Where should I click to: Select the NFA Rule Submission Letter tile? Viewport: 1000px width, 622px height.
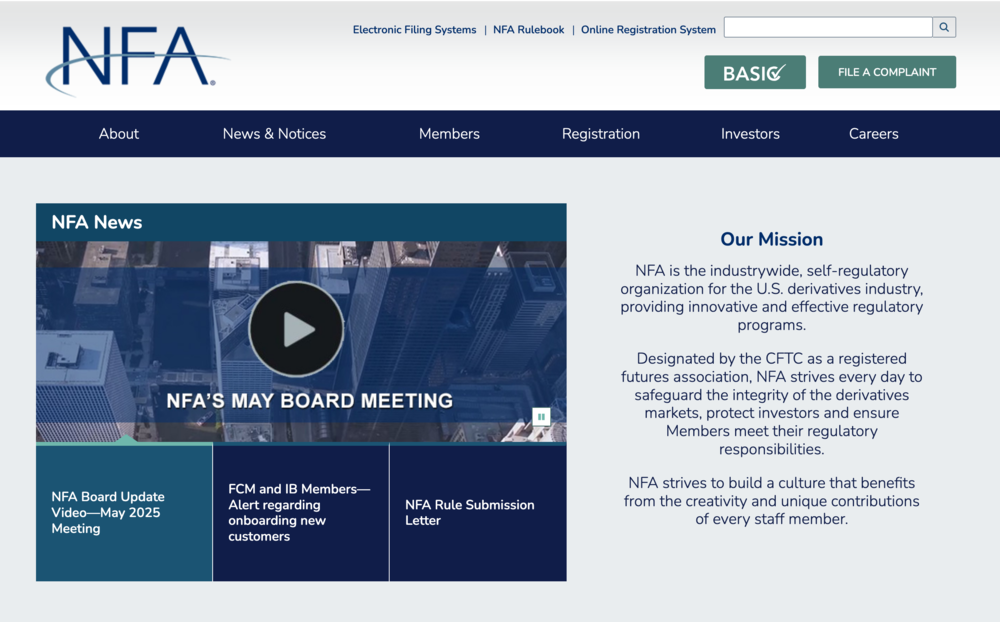coord(478,512)
